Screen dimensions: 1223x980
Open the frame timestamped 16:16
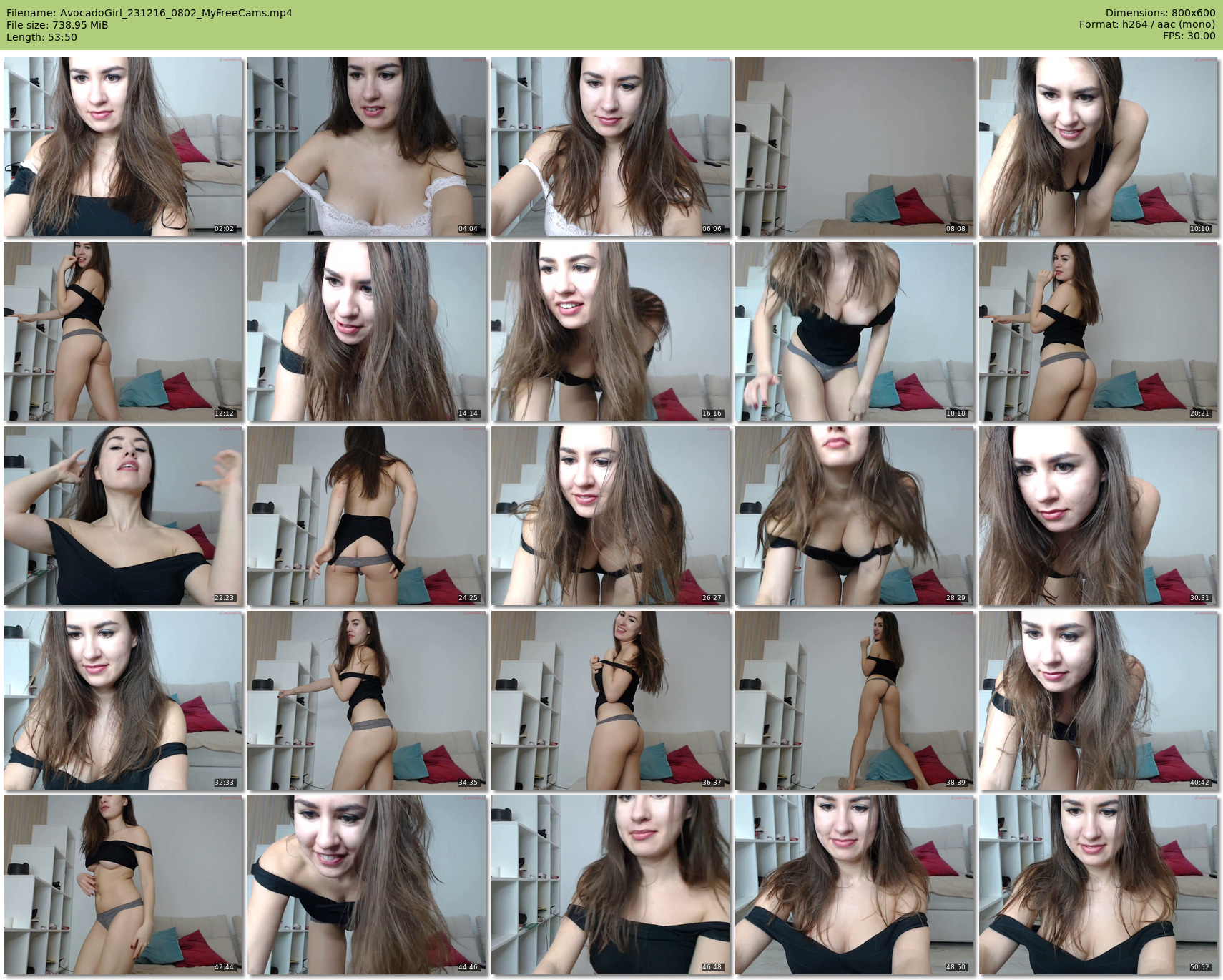click(611, 331)
